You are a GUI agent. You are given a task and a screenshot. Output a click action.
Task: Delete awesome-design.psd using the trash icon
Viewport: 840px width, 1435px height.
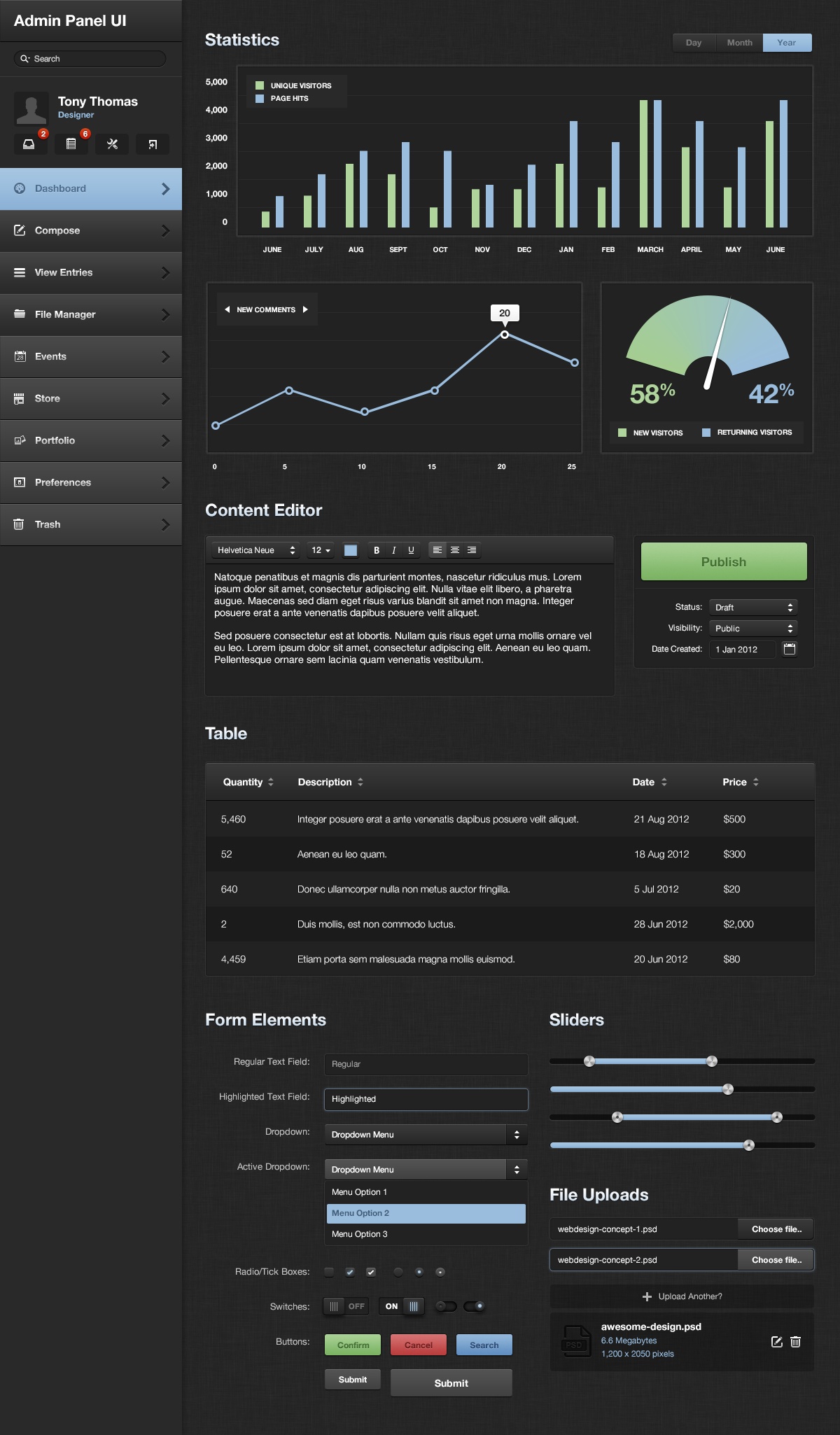795,1341
